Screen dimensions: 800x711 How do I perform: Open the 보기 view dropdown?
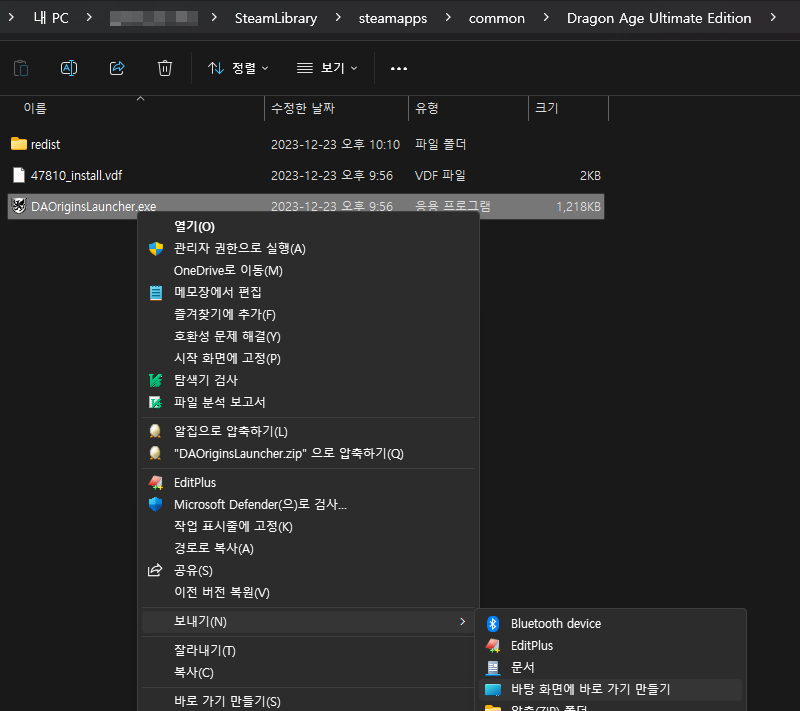[x=327, y=68]
